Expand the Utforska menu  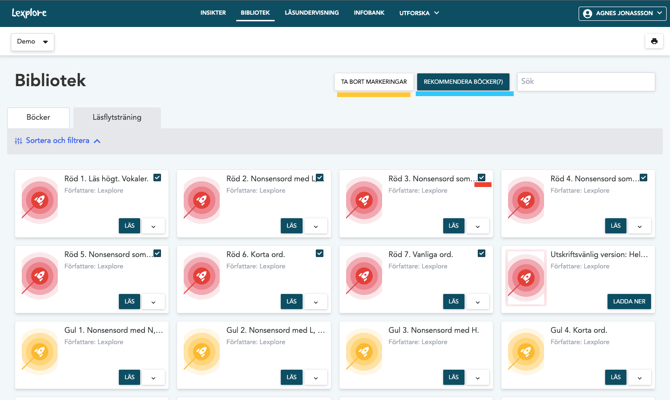[x=419, y=13]
